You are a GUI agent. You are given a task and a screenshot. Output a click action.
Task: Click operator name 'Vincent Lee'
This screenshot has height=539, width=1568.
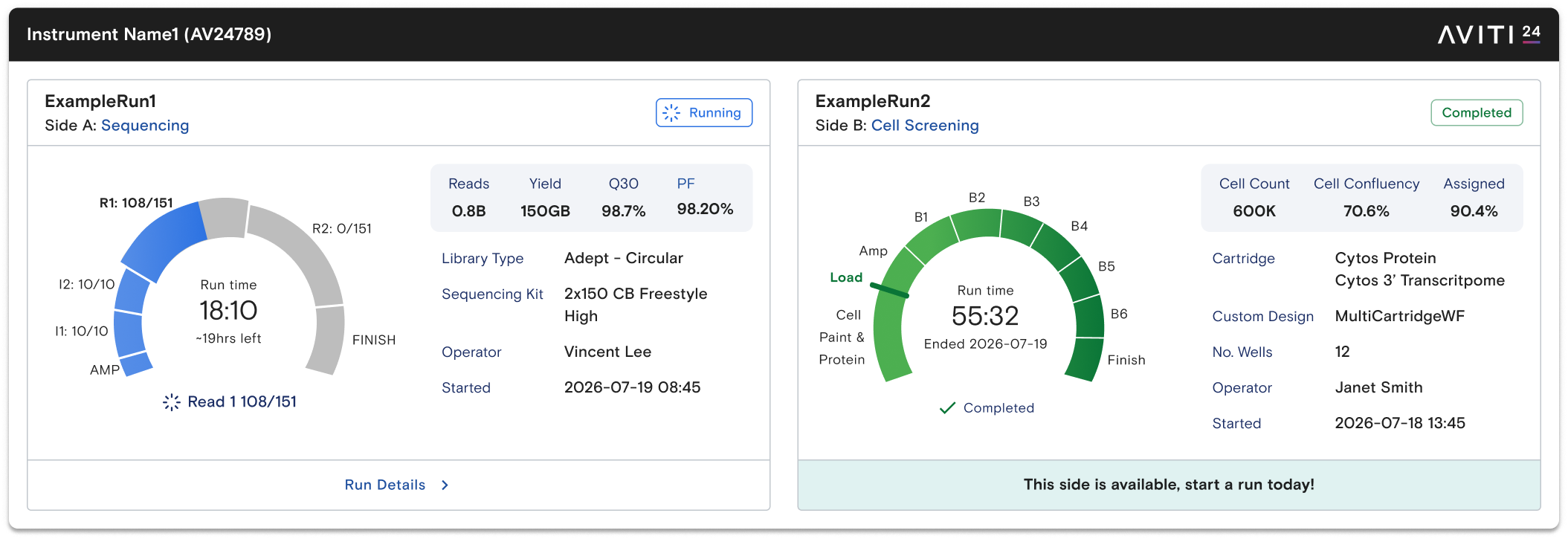607,352
